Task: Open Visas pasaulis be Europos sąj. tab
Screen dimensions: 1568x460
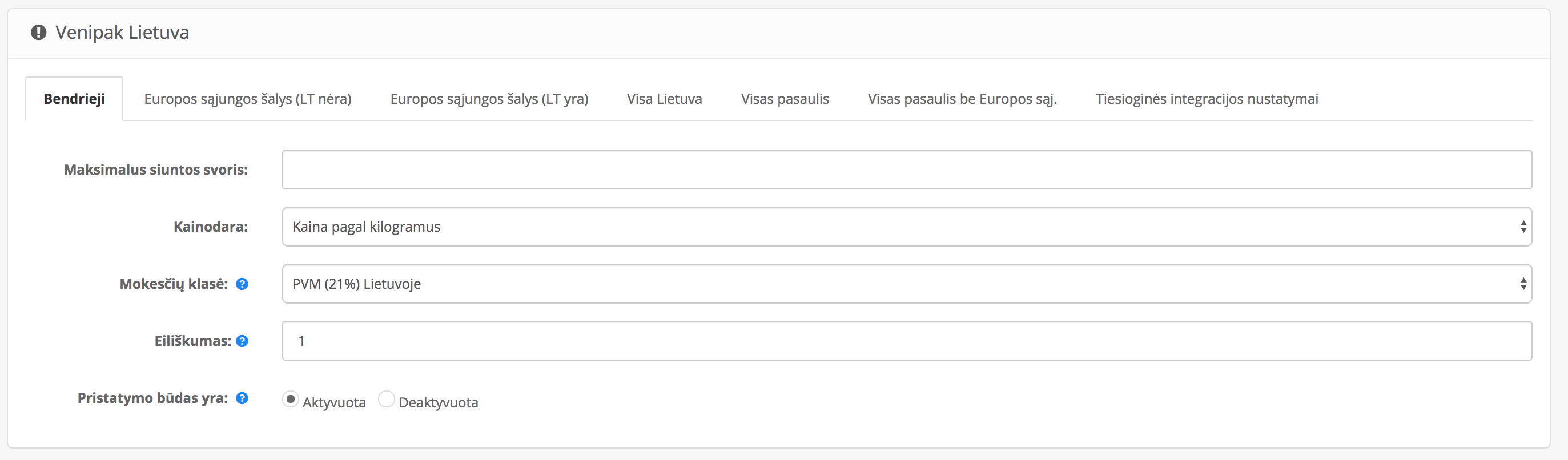Action: (x=962, y=99)
